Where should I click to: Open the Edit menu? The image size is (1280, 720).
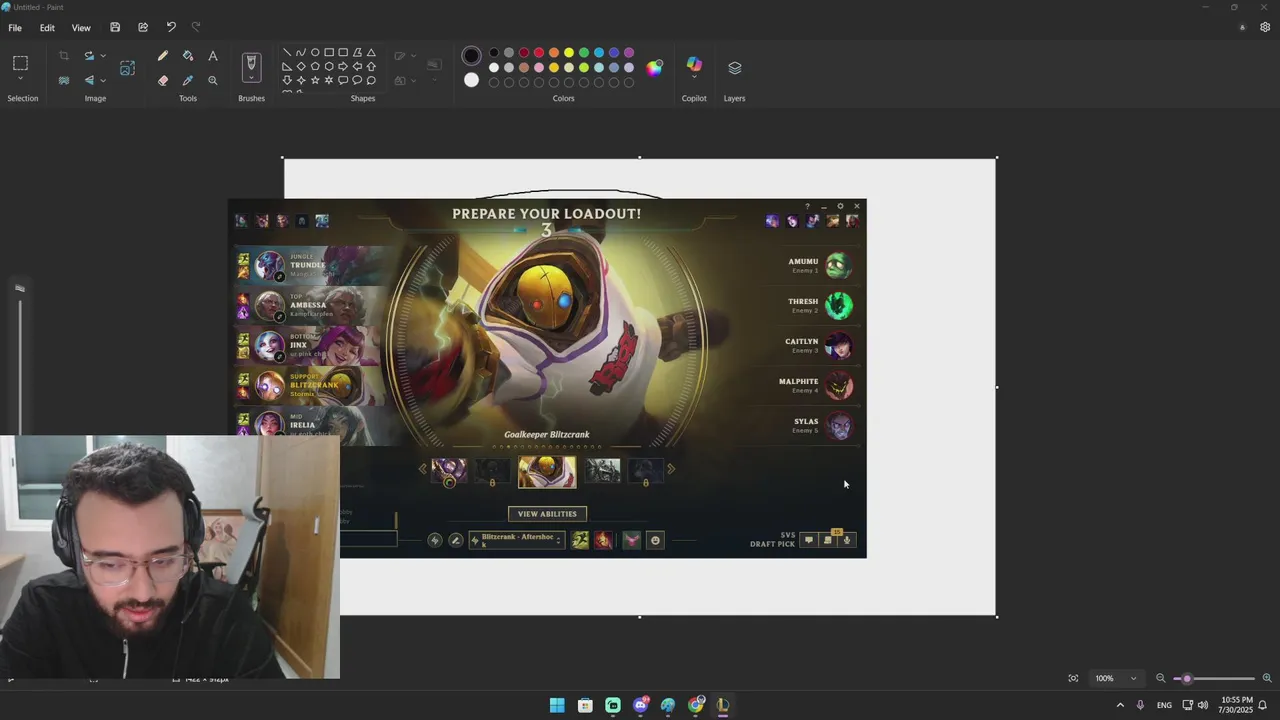(x=47, y=28)
